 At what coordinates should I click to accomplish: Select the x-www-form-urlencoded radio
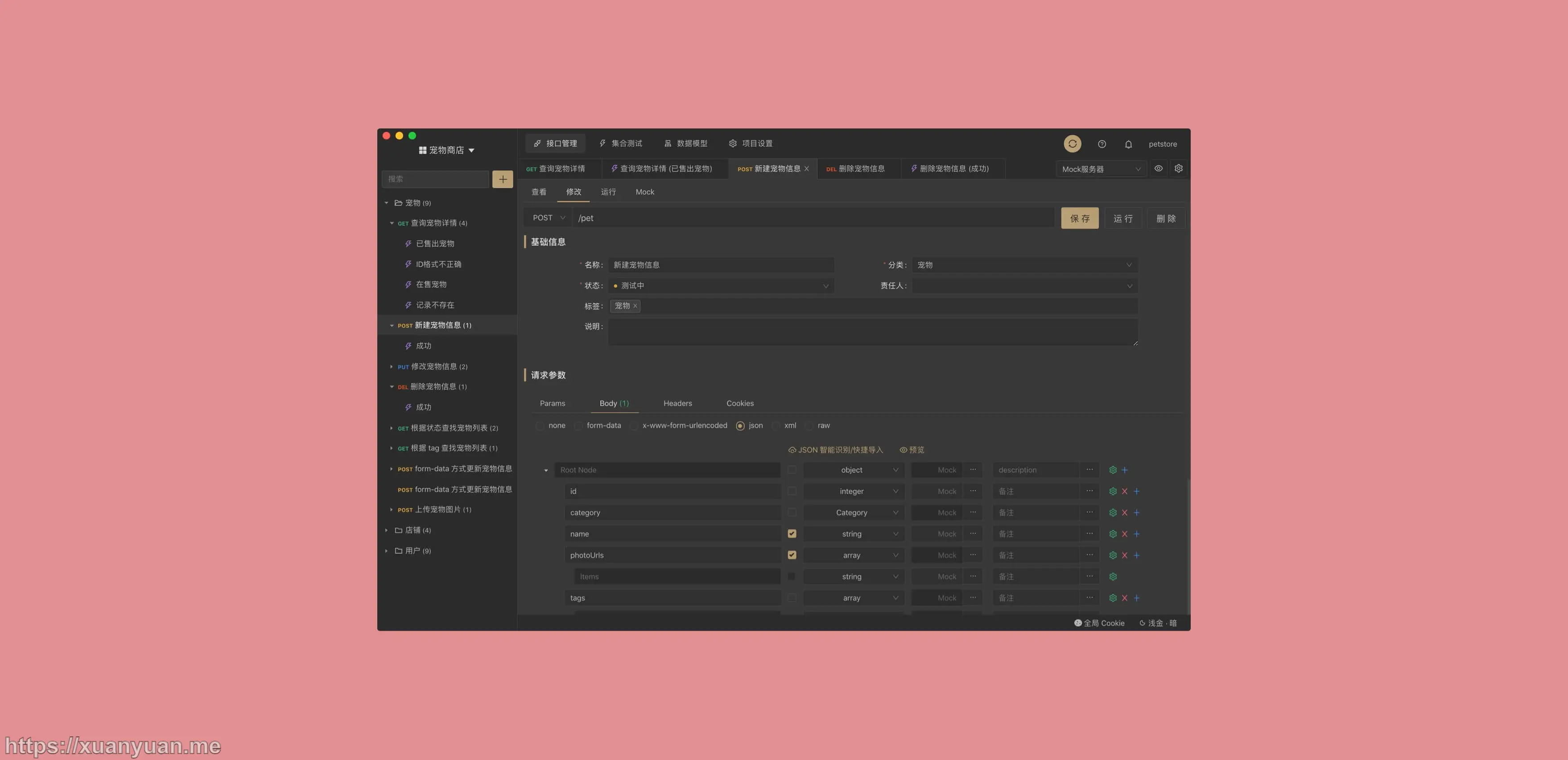pyautogui.click(x=634, y=425)
